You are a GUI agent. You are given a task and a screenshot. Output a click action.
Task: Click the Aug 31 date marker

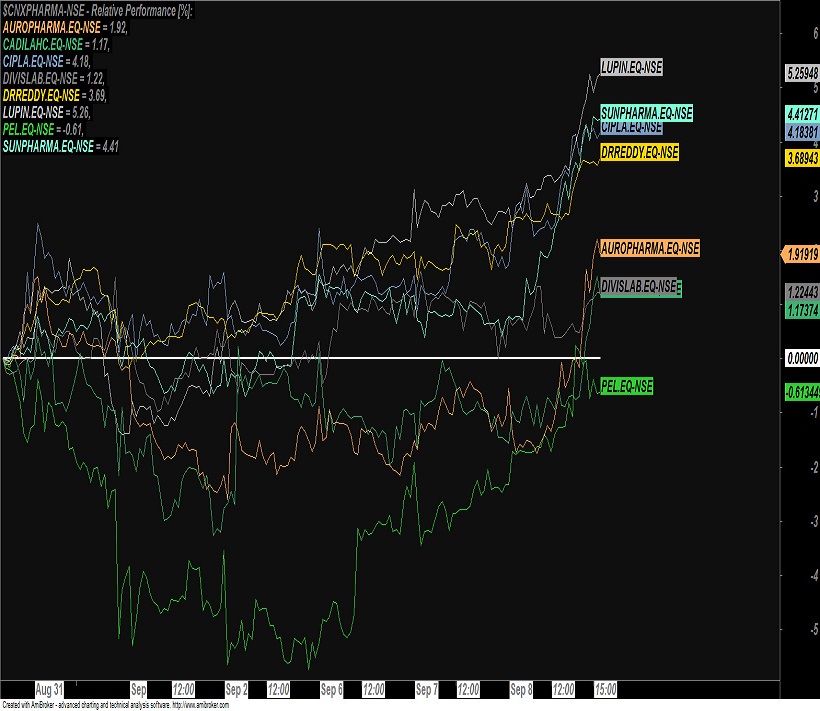coord(49,690)
